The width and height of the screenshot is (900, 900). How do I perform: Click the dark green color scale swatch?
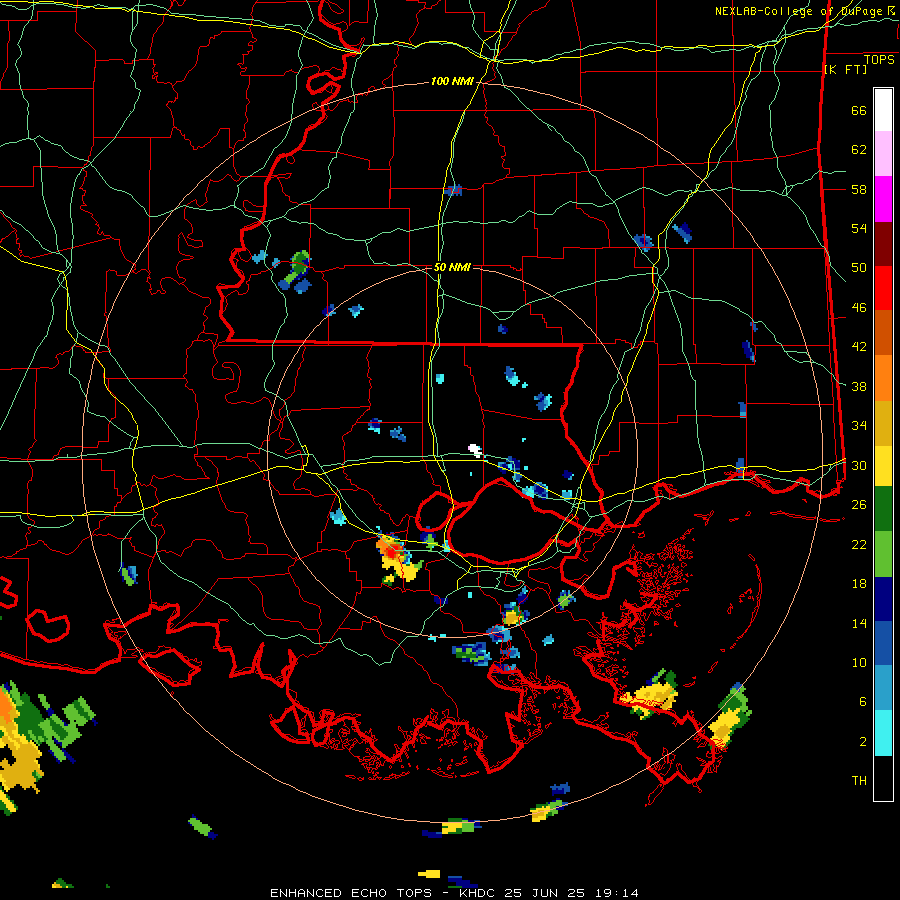tap(883, 509)
